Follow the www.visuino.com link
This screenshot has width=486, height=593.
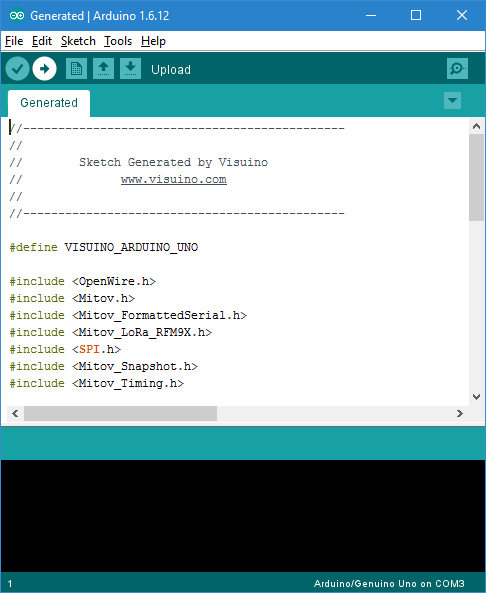[x=174, y=179]
